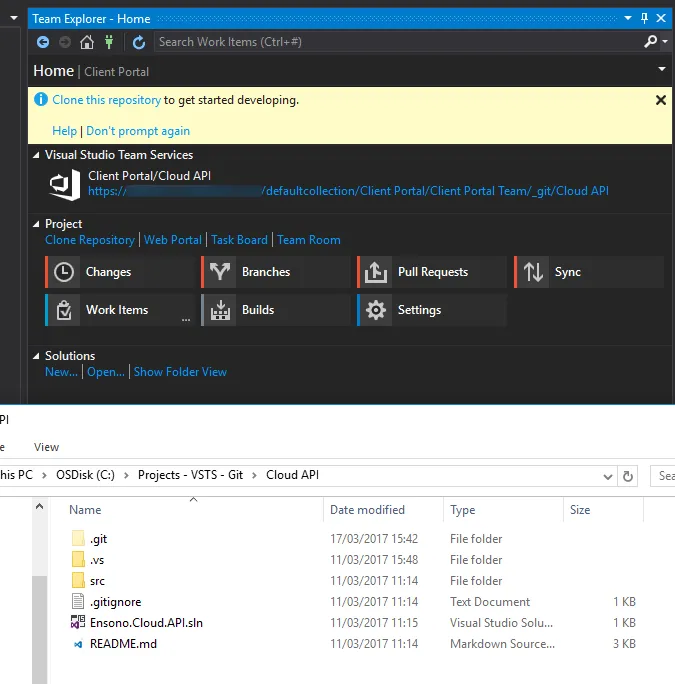Open Team Explorer Home page icon
The image size is (675, 684).
click(x=86, y=42)
